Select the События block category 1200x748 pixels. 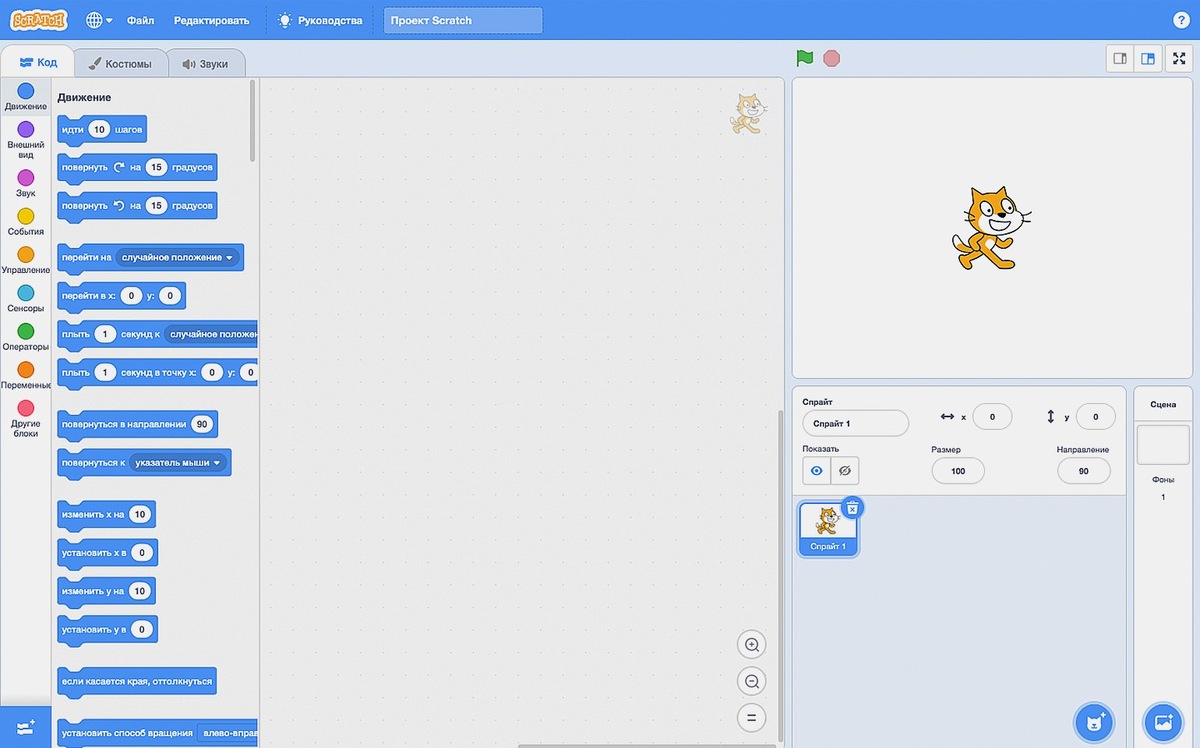click(26, 222)
